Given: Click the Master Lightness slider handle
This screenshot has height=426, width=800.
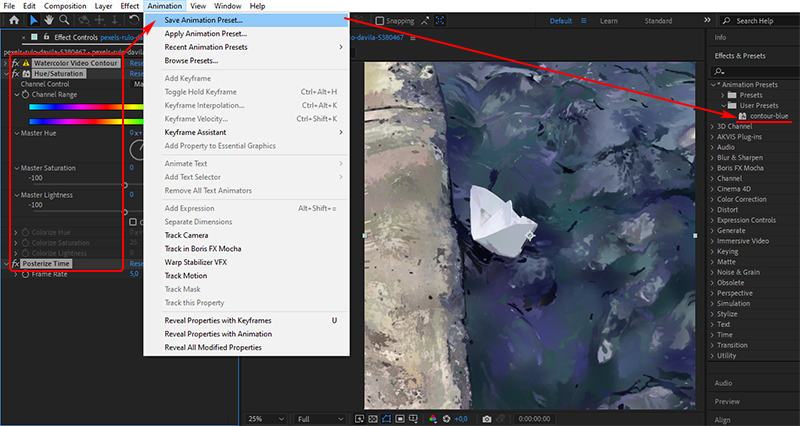Looking at the screenshot, I should click(x=125, y=212).
